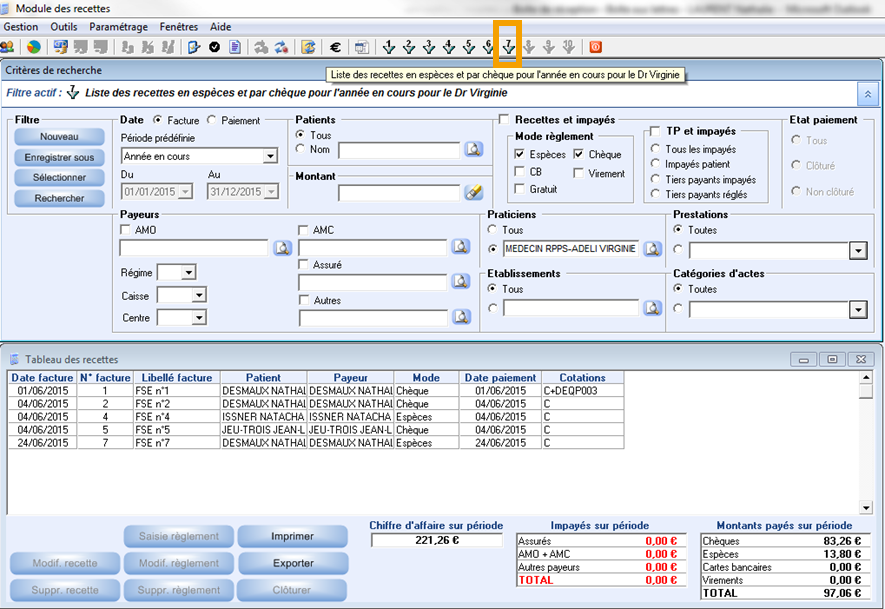This screenshot has width=885, height=609.
Task: Open the Régime dropdown list
Action: click(x=188, y=272)
